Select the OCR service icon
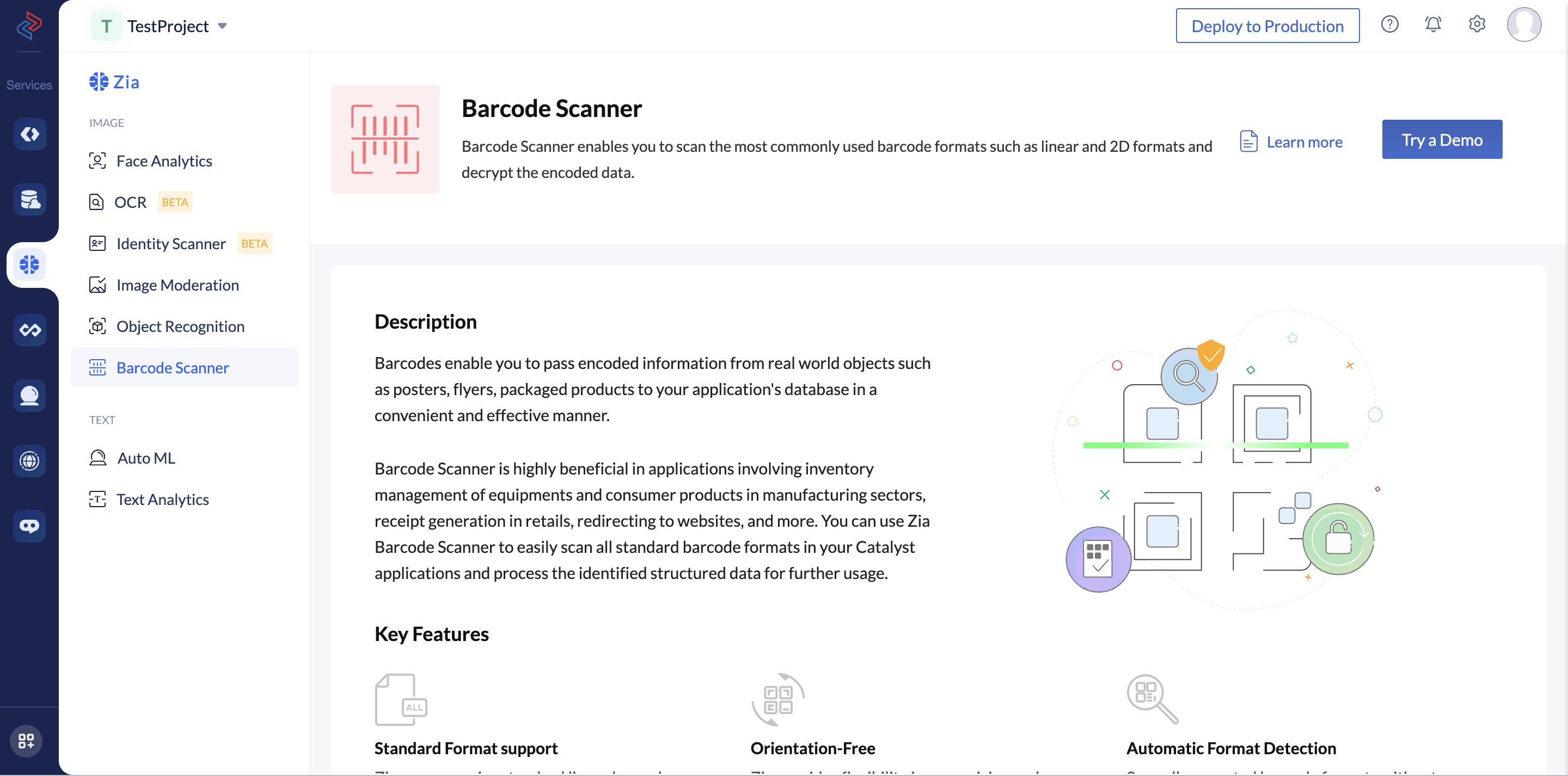This screenshot has width=1568, height=776. pyautogui.click(x=97, y=201)
